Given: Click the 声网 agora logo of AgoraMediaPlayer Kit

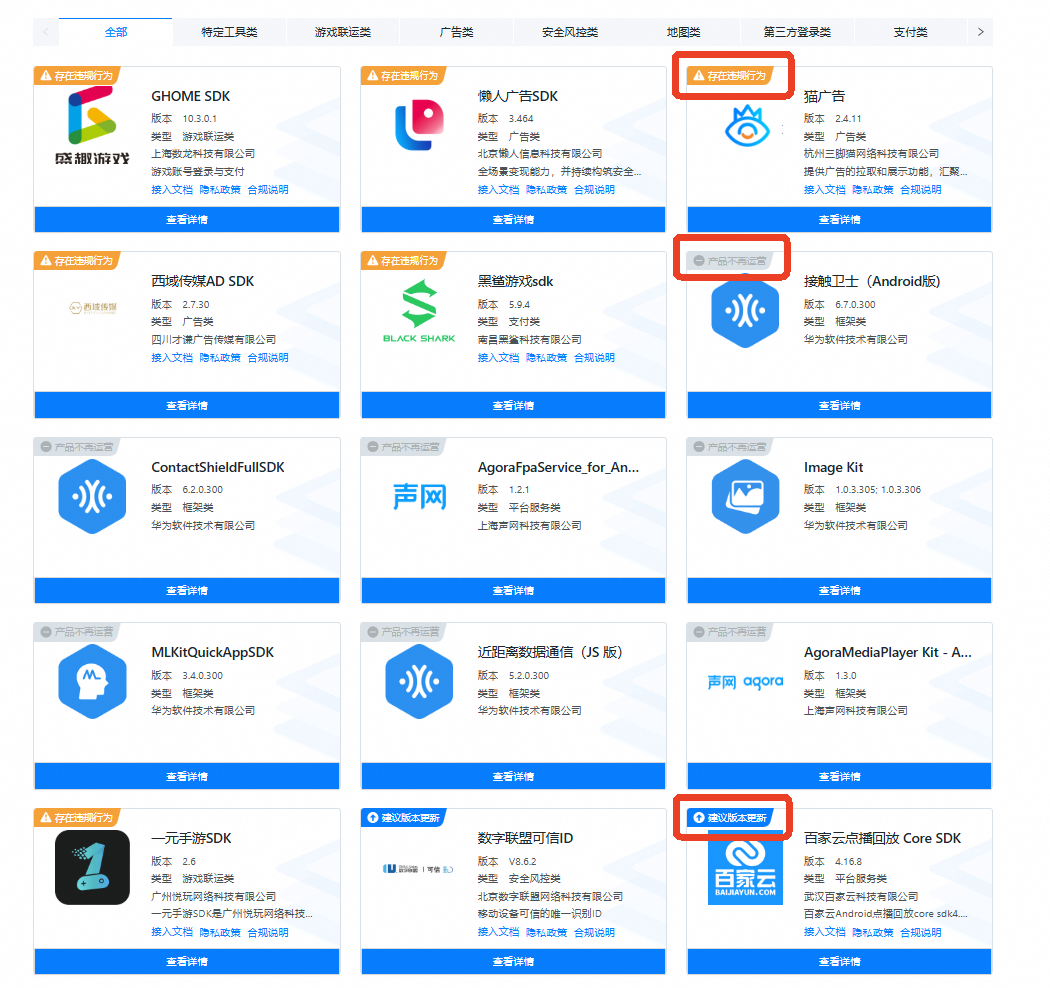Looking at the screenshot, I should click(x=745, y=682).
